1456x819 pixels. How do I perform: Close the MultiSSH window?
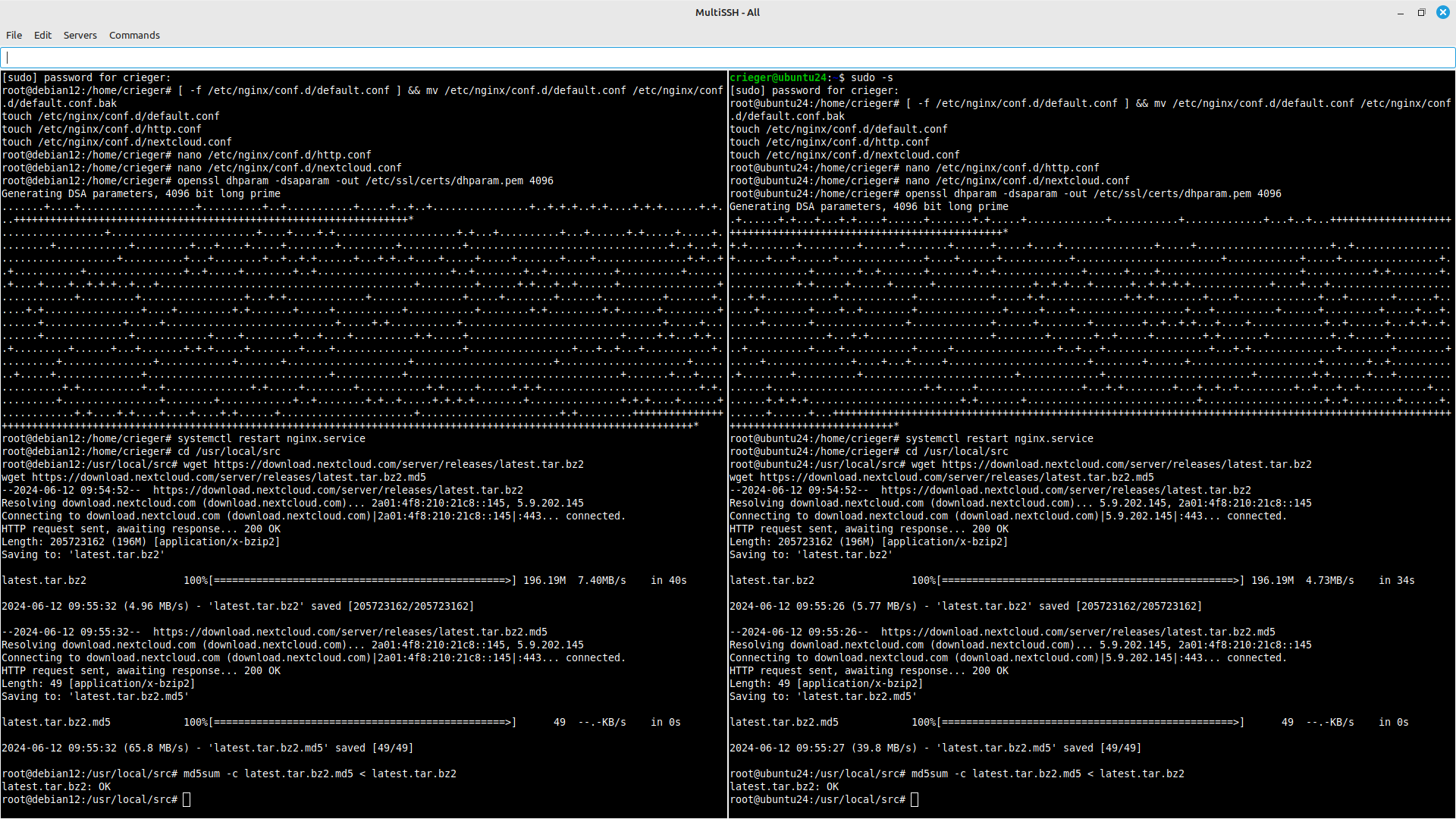pos(1443,12)
